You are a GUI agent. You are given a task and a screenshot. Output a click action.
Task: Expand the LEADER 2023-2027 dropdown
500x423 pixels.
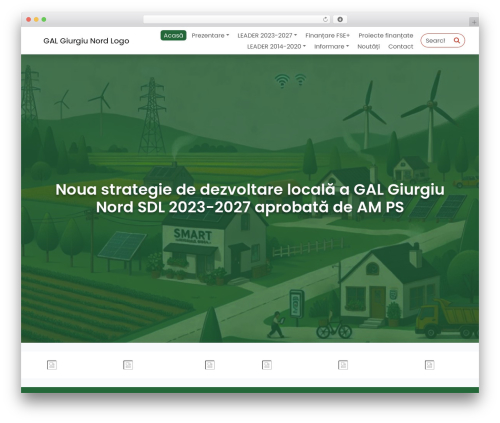pyautogui.click(x=267, y=35)
